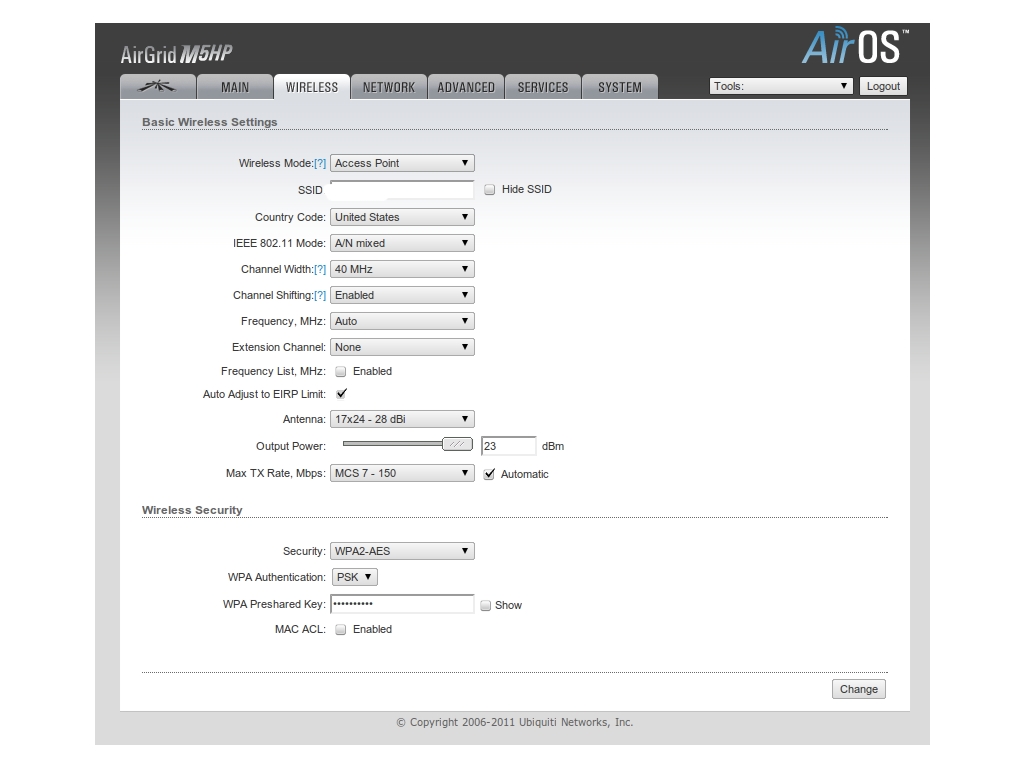Click the AirGrid M5HP product logo
The height and width of the screenshot is (768, 1024).
[176, 54]
